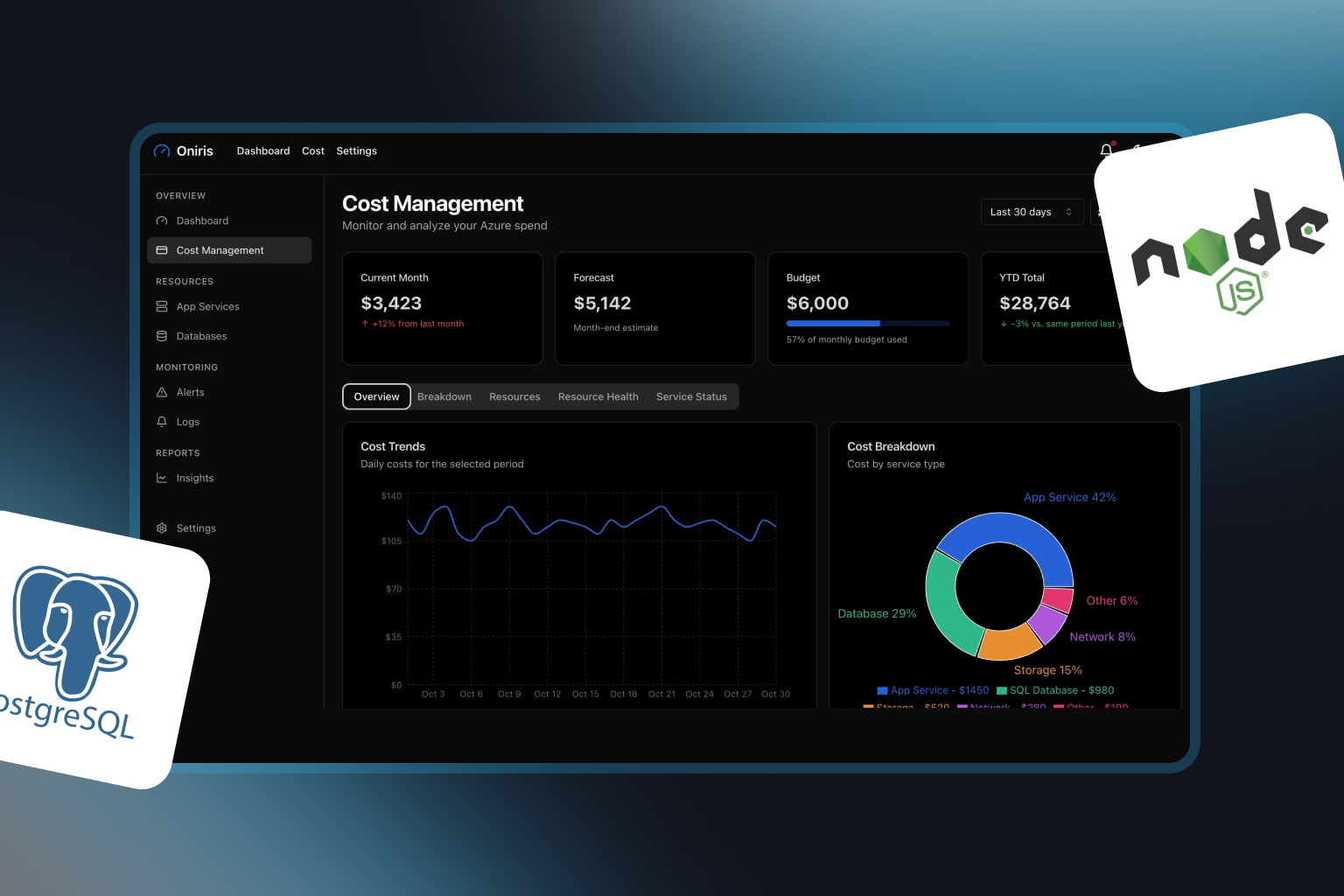Click the 'Network 8%' chart label

(x=1102, y=637)
